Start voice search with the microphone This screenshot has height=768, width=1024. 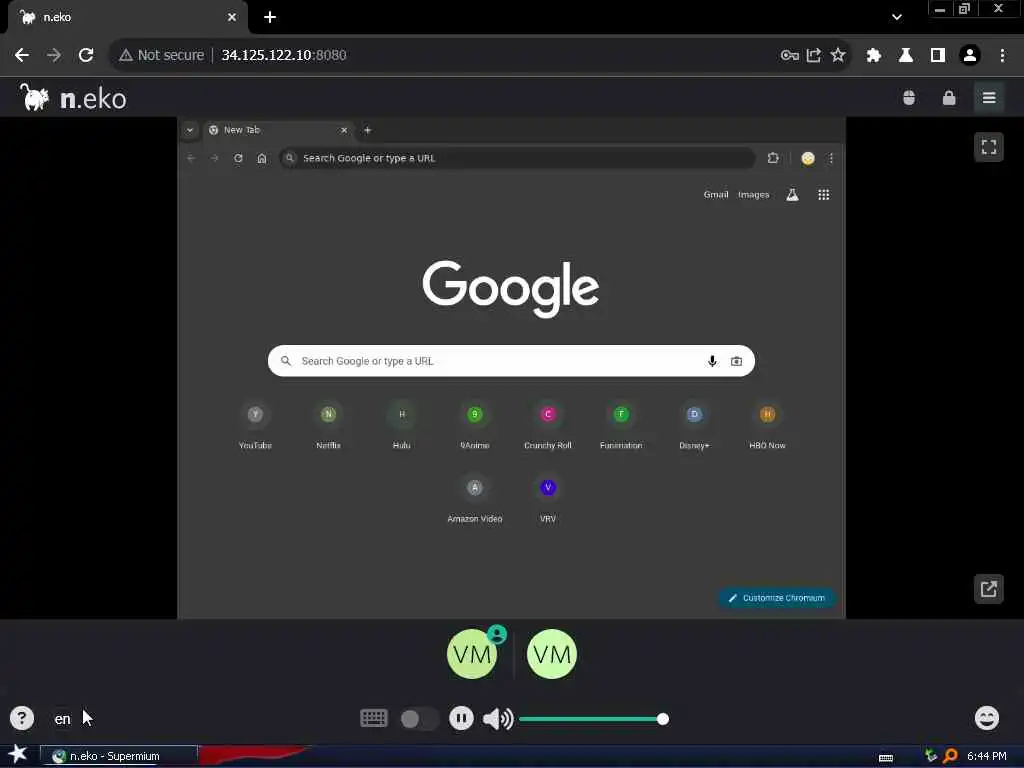[x=712, y=361]
